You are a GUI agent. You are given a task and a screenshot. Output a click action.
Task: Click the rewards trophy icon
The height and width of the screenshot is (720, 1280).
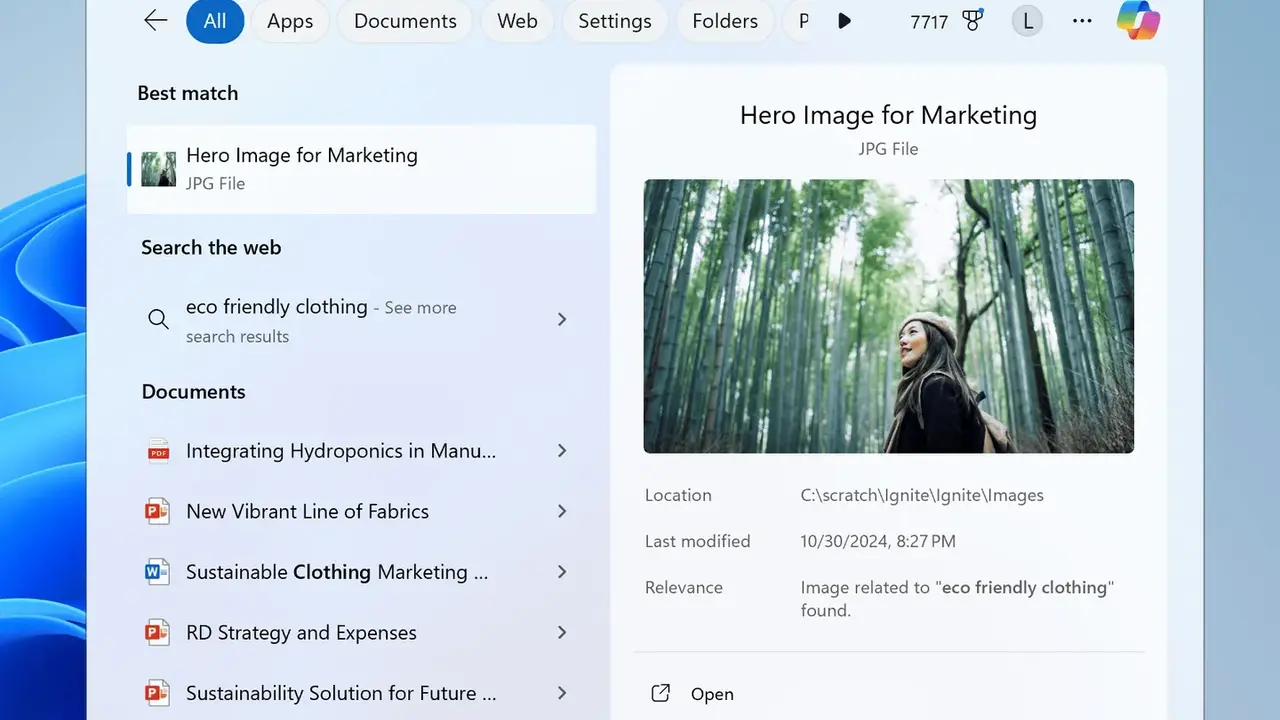tap(972, 21)
